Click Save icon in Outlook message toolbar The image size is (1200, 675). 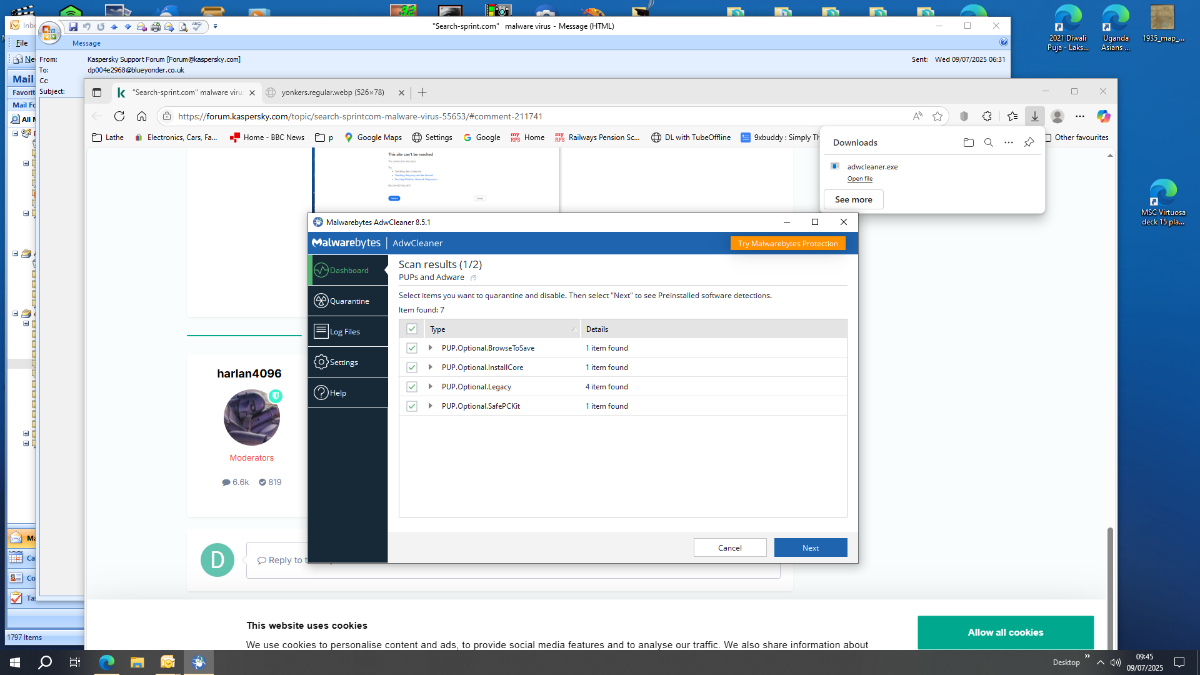[73, 26]
